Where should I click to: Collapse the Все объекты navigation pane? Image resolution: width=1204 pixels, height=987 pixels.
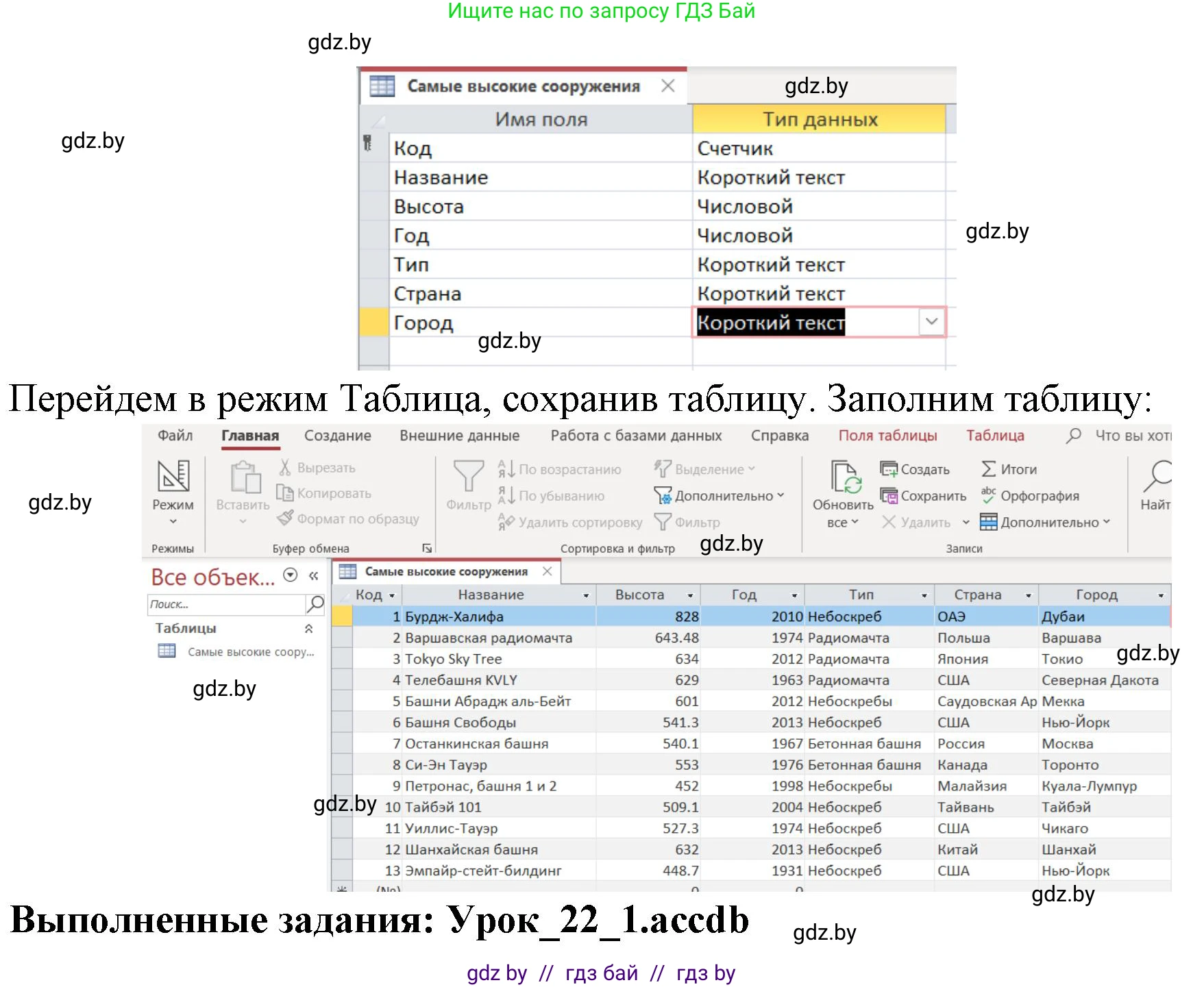click(314, 576)
